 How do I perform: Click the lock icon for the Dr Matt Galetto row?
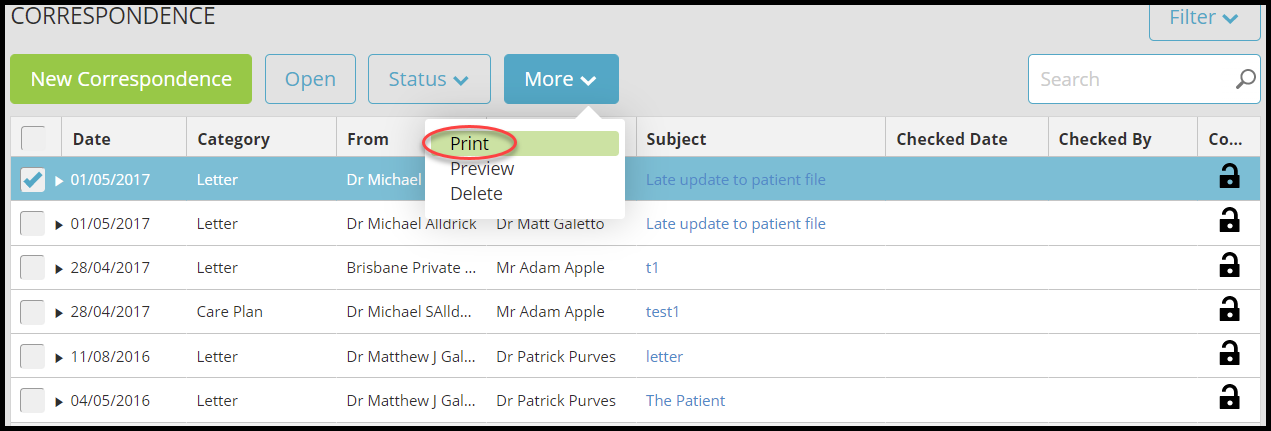click(x=1229, y=221)
